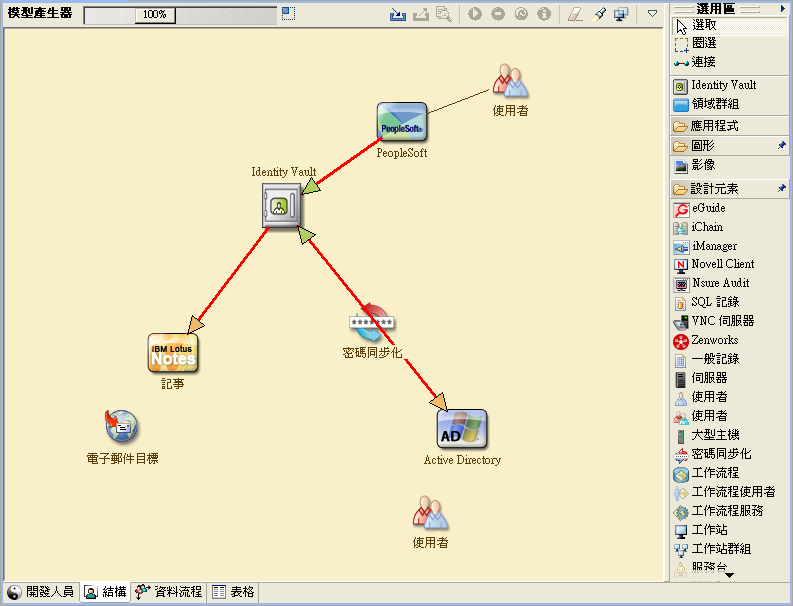
Task: Pick 工作站群組 palette item
Action: point(731,549)
